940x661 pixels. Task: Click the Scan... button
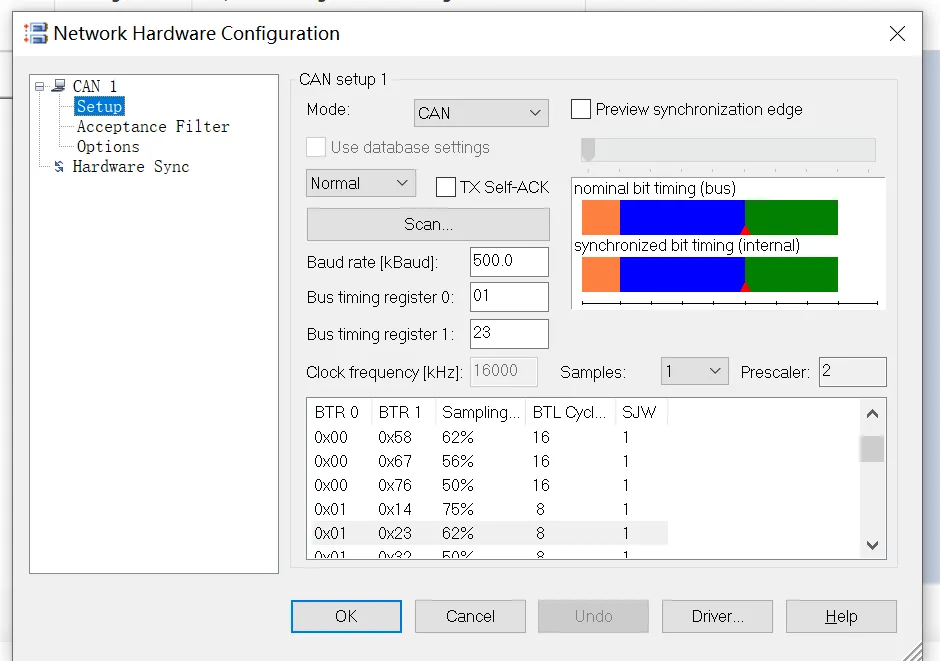click(x=428, y=224)
